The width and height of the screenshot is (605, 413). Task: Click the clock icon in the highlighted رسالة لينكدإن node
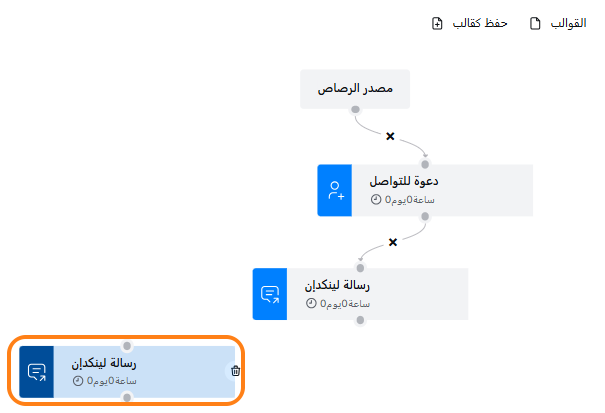click(x=78, y=380)
